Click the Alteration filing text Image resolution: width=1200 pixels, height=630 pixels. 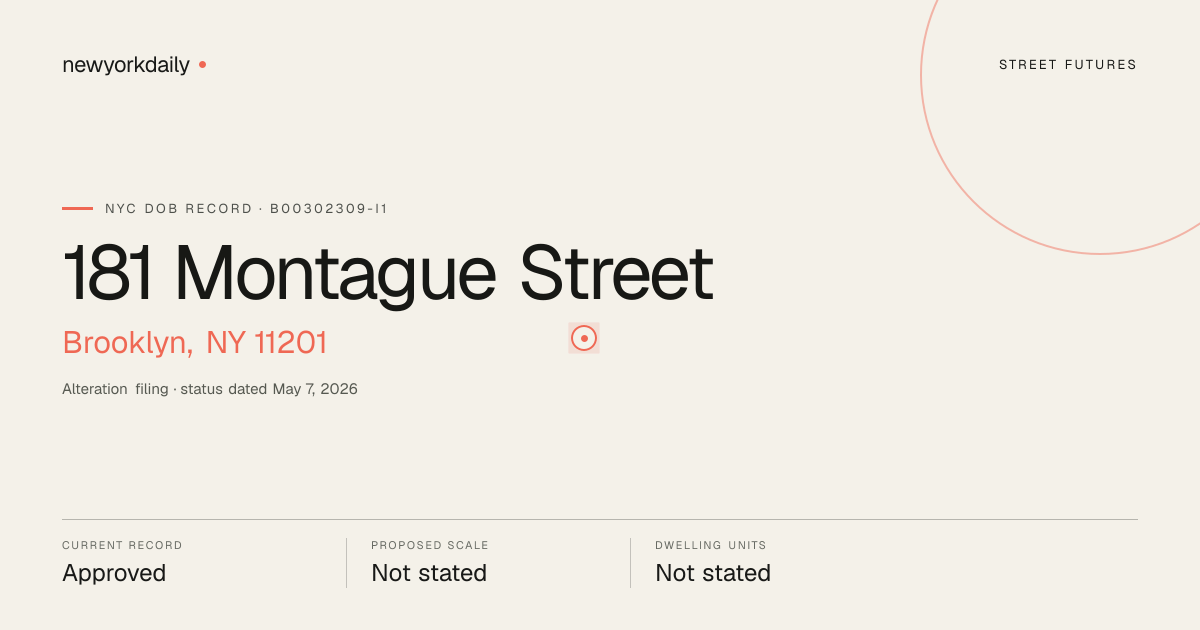pos(115,389)
